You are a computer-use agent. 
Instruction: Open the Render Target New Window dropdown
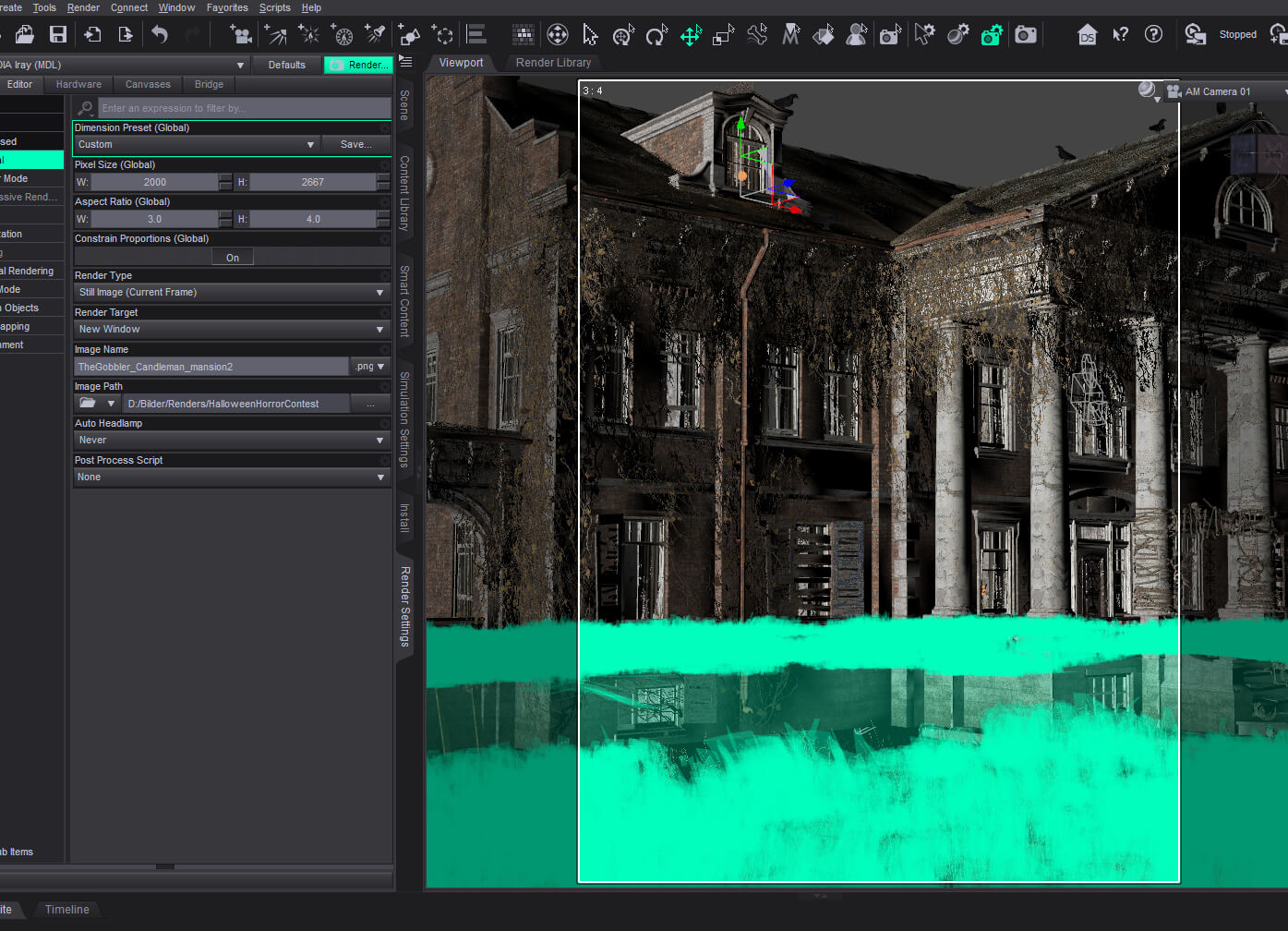231,330
